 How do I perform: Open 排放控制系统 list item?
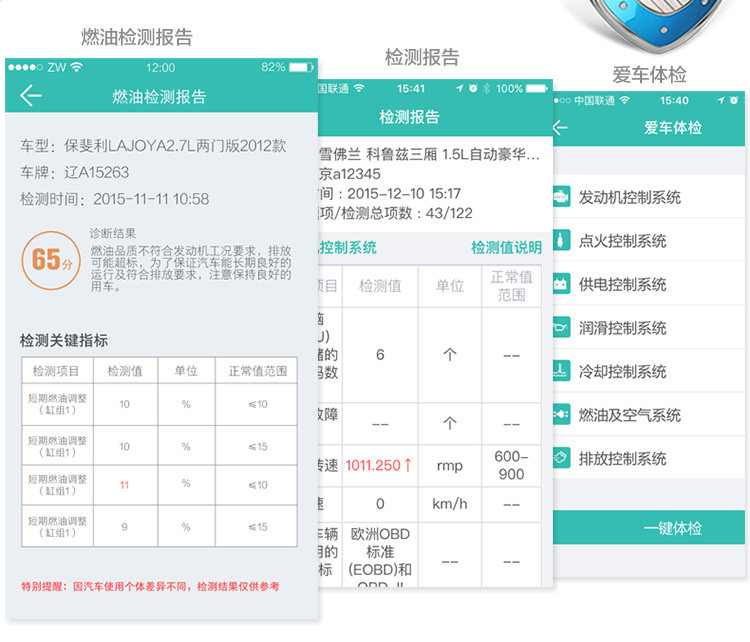tap(649, 458)
